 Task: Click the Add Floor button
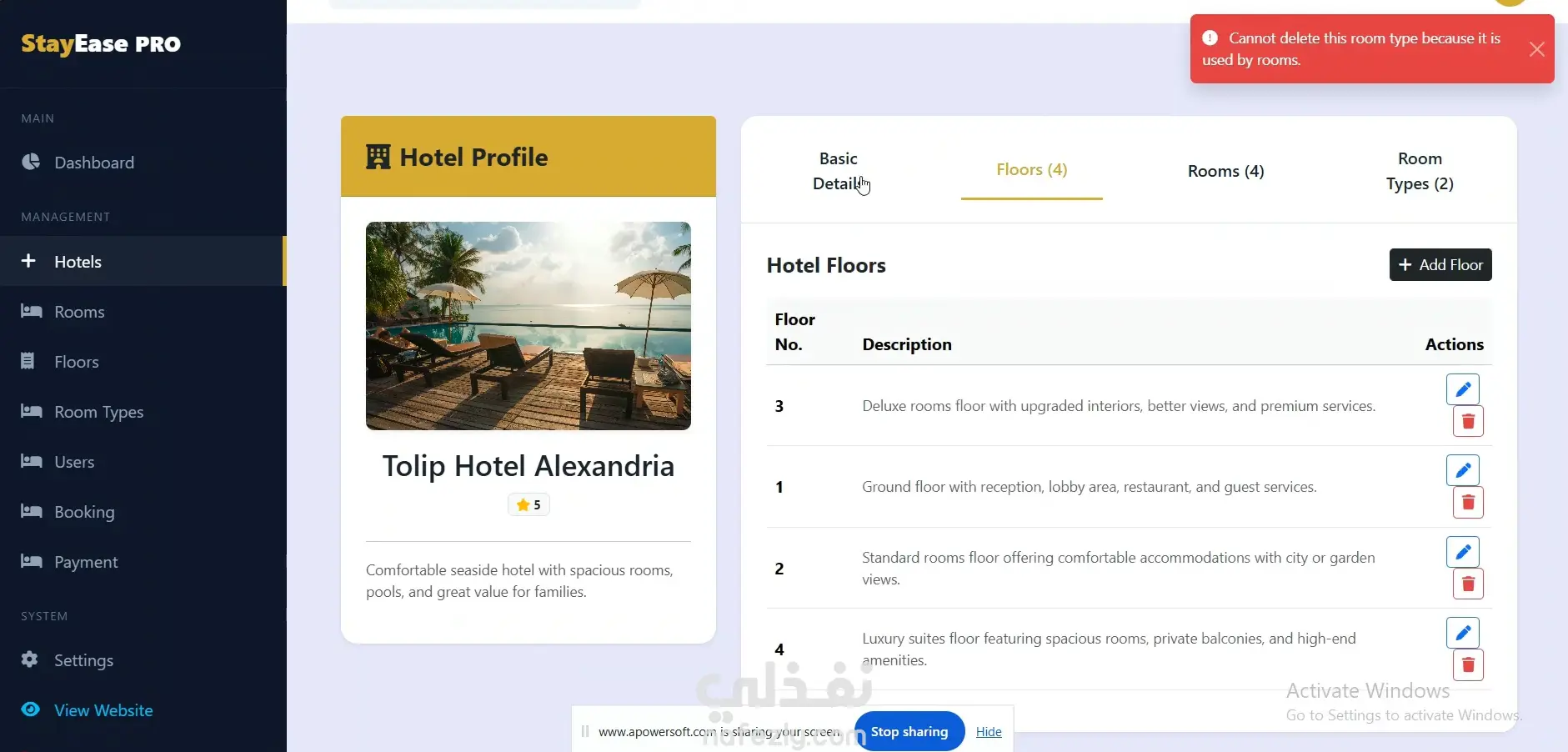[1440, 264]
